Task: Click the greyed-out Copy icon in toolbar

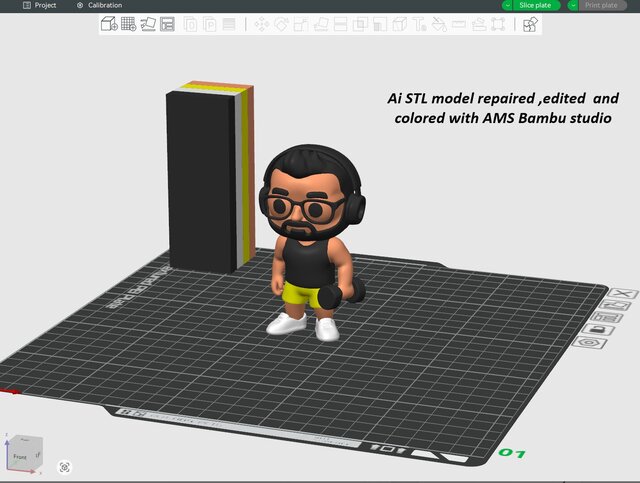Action: [190, 24]
